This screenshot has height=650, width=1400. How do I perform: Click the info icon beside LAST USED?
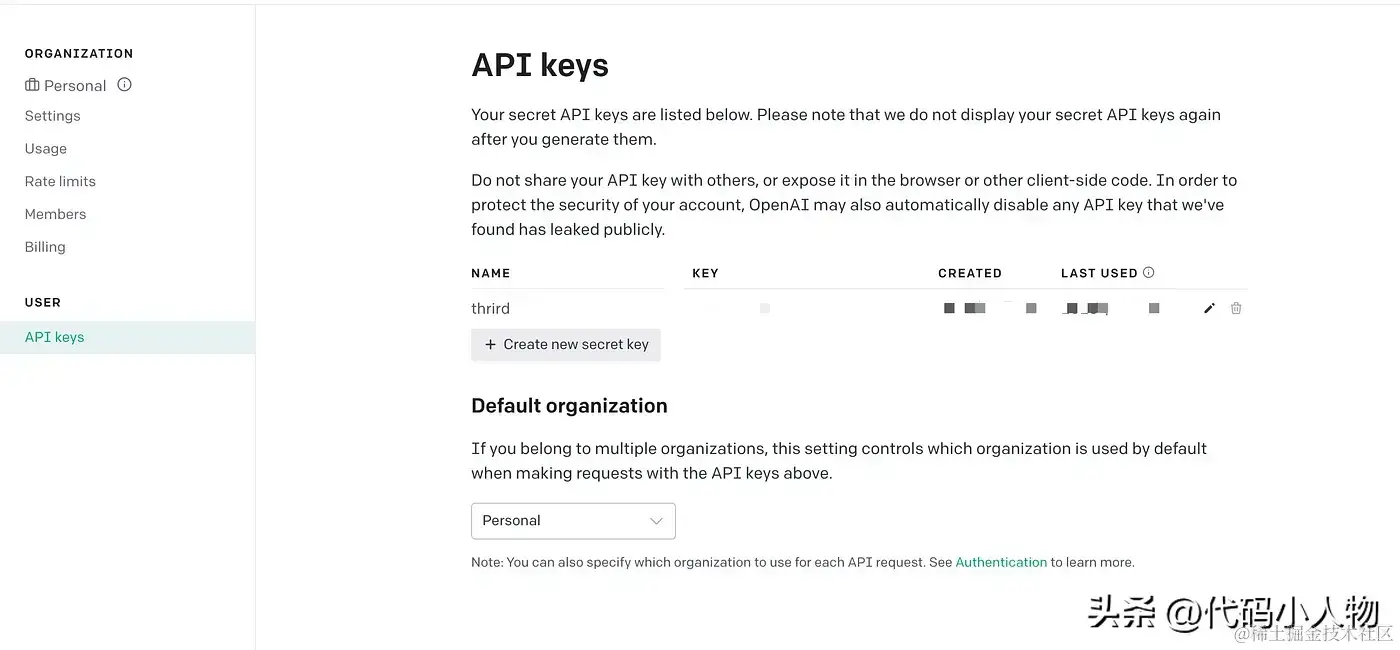1148,272
